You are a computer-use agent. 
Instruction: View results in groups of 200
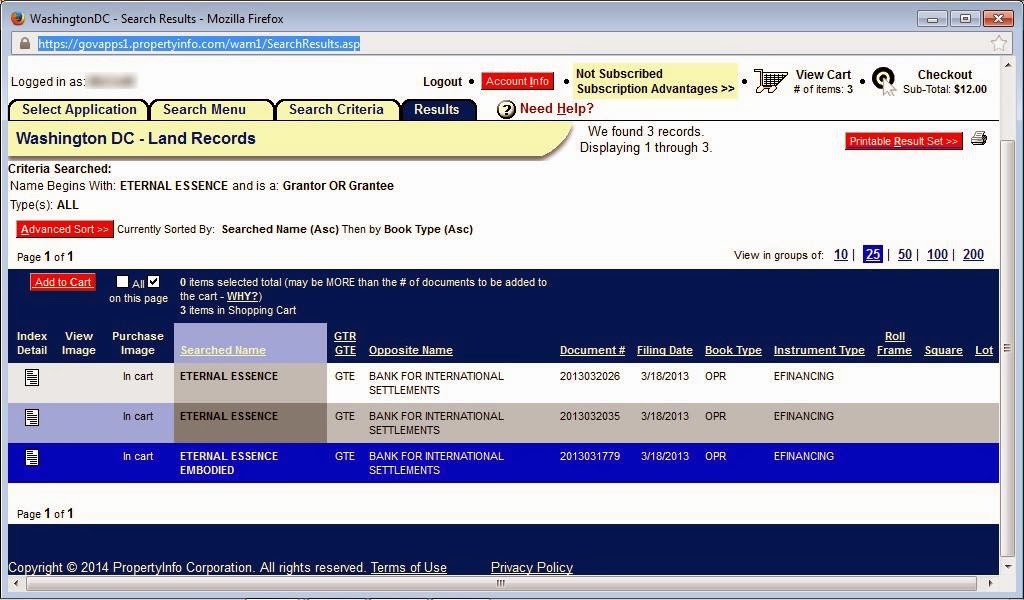pyautogui.click(x=973, y=255)
